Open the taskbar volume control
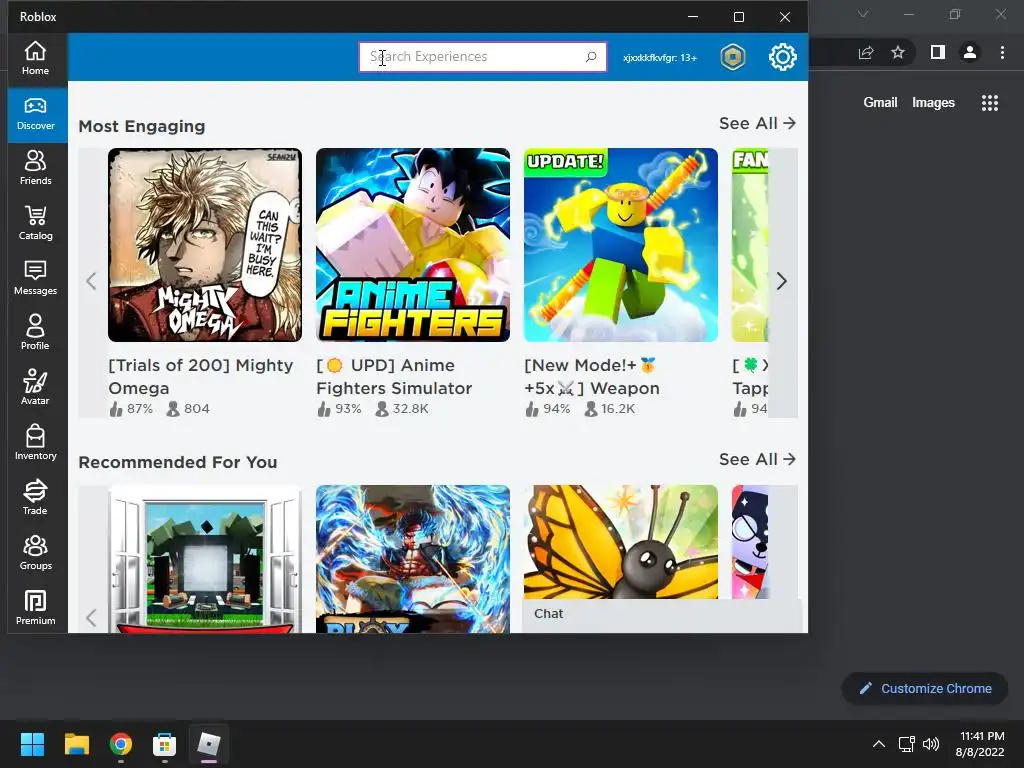The width and height of the screenshot is (1024, 768). (x=931, y=744)
